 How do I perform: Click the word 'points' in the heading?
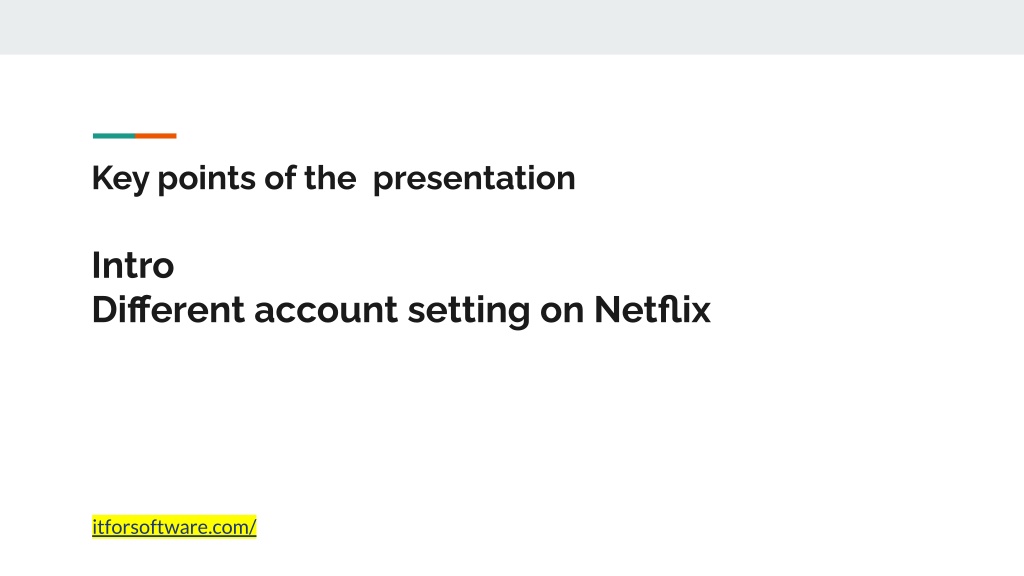tap(206, 179)
